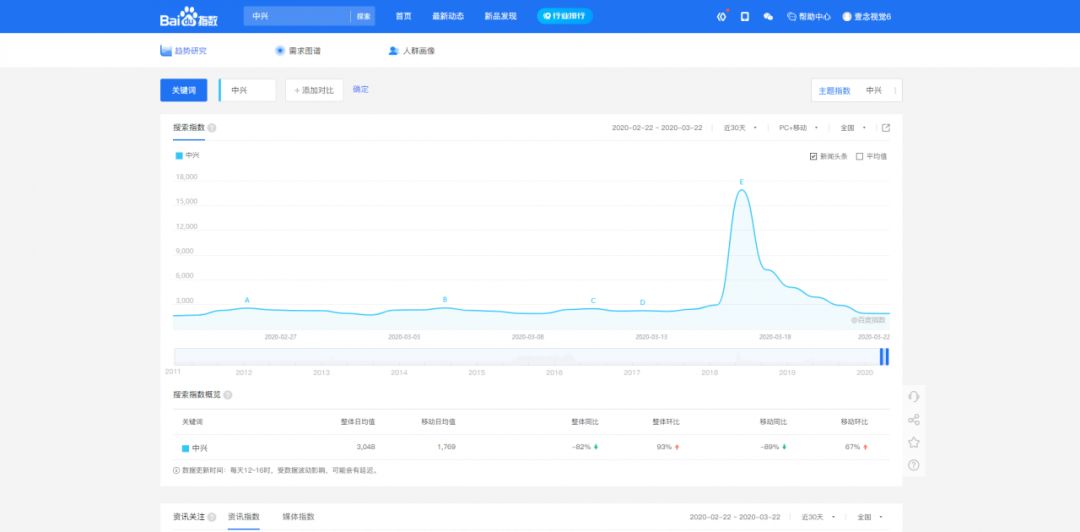Click the help icon beside 搜索指数
The image size is (1080, 532).
pos(212,128)
